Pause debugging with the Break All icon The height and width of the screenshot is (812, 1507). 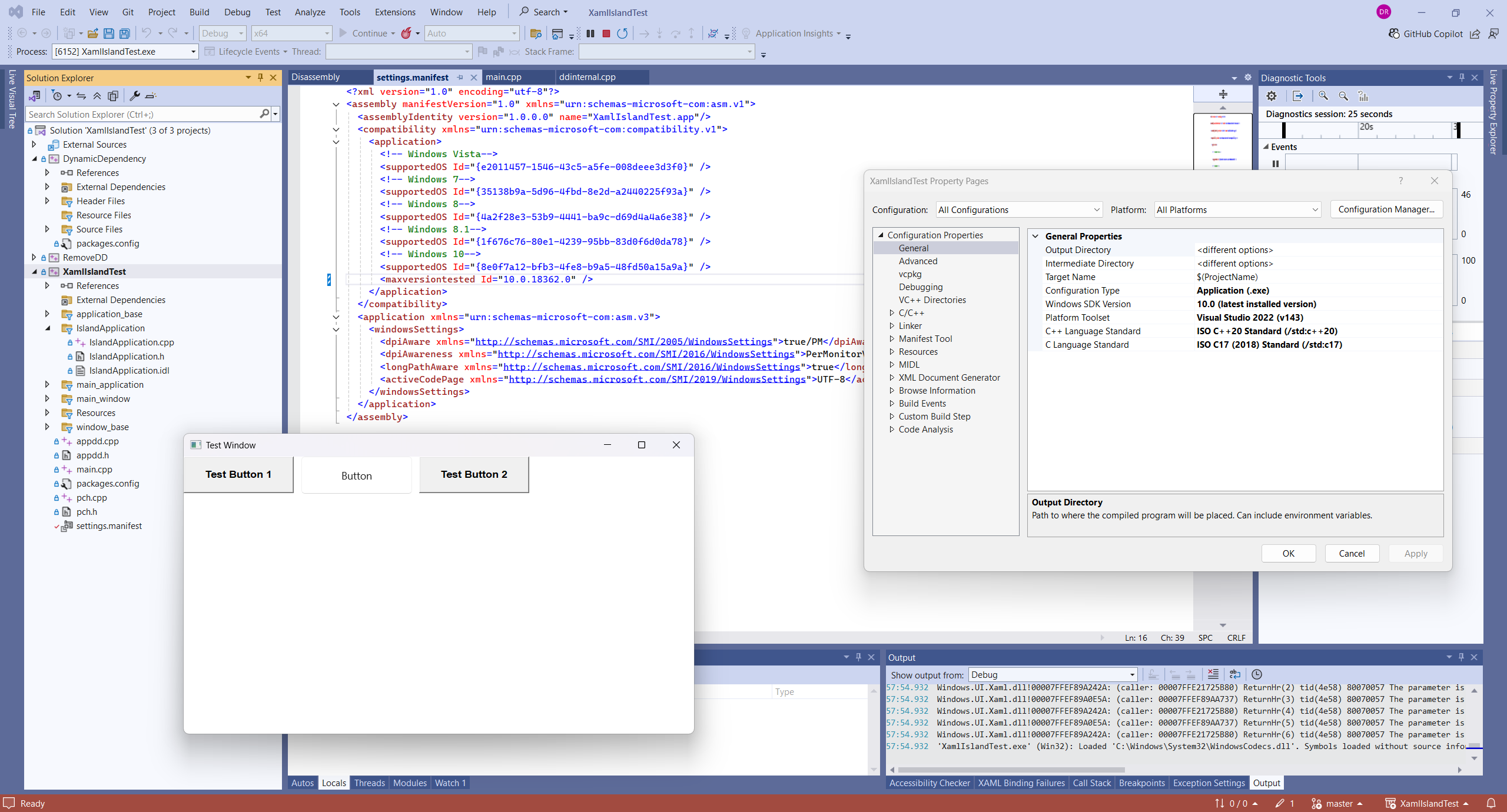coord(590,34)
